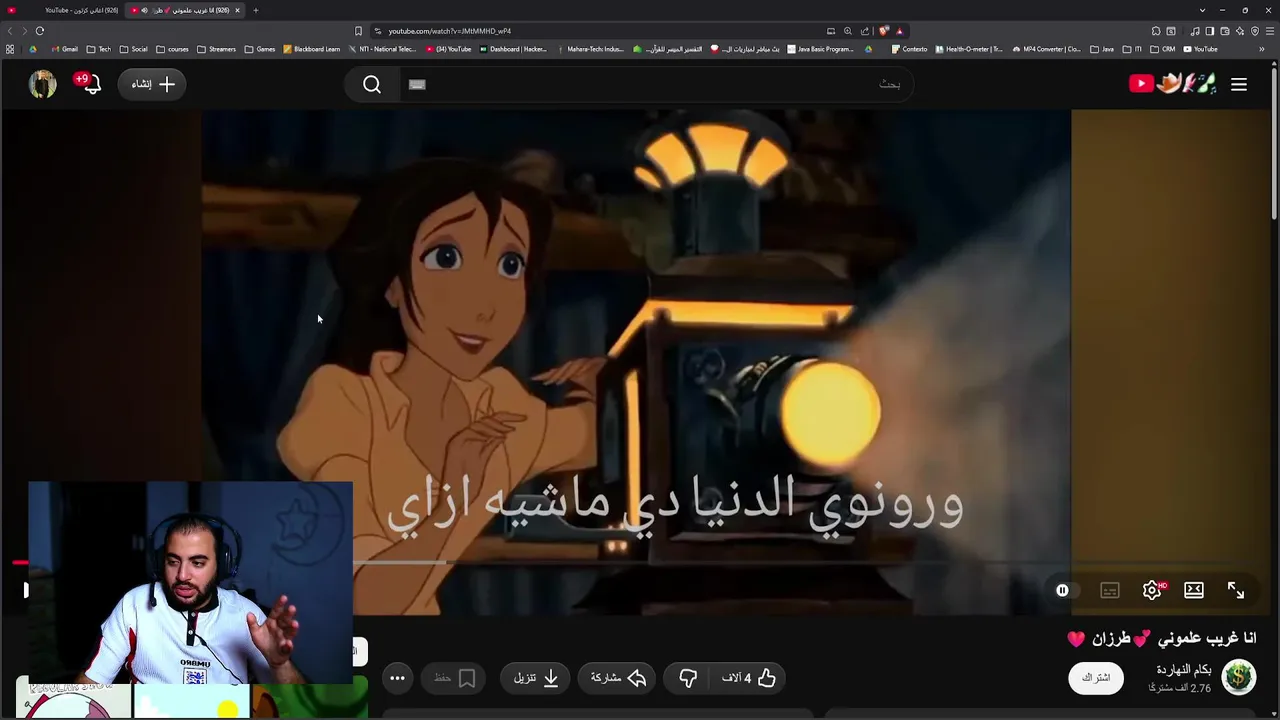Switch to theater mode in player
This screenshot has height=720, width=1280.
(1194, 590)
